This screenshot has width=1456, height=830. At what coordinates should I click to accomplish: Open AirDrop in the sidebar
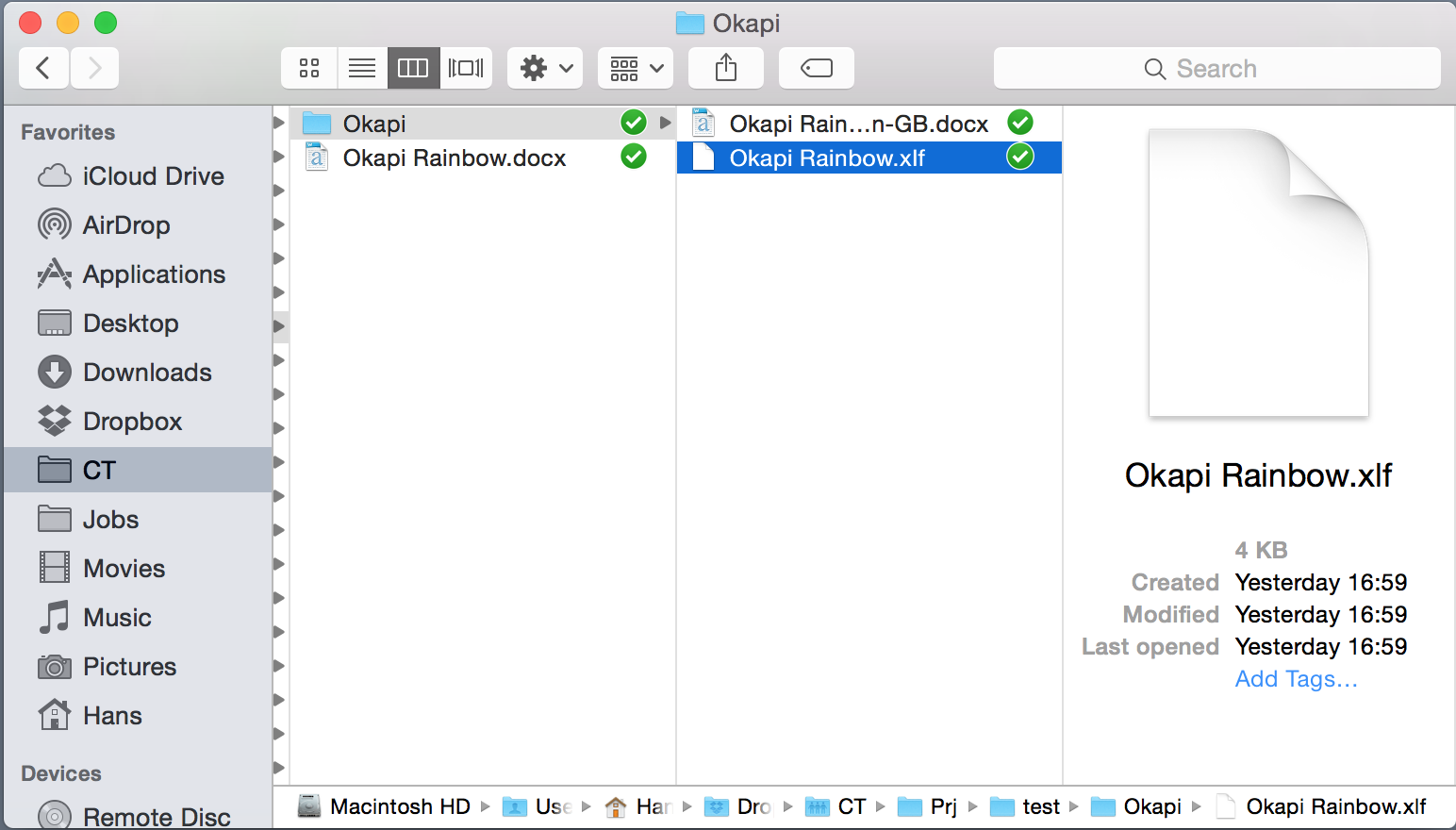tap(126, 225)
